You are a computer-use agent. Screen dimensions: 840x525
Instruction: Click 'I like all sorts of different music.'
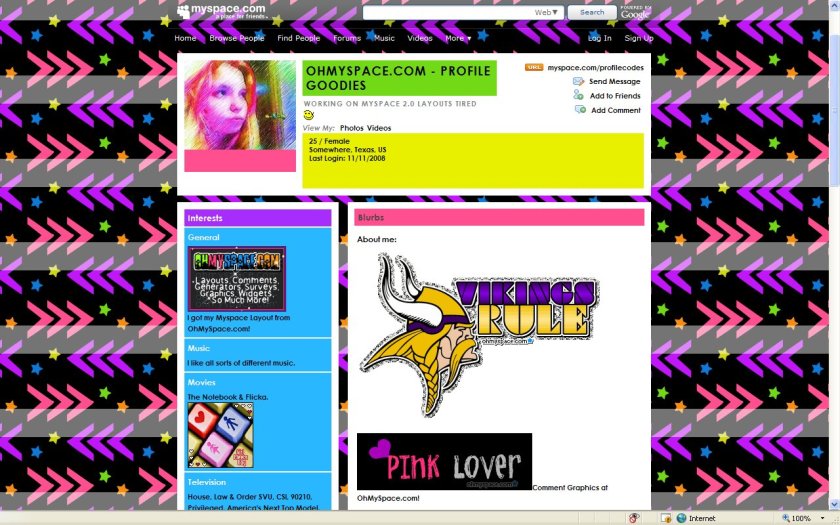click(241, 363)
